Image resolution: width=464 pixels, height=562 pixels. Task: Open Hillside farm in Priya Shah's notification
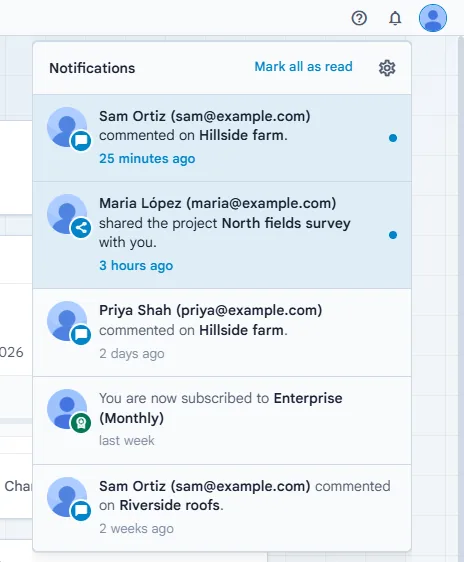(241, 330)
